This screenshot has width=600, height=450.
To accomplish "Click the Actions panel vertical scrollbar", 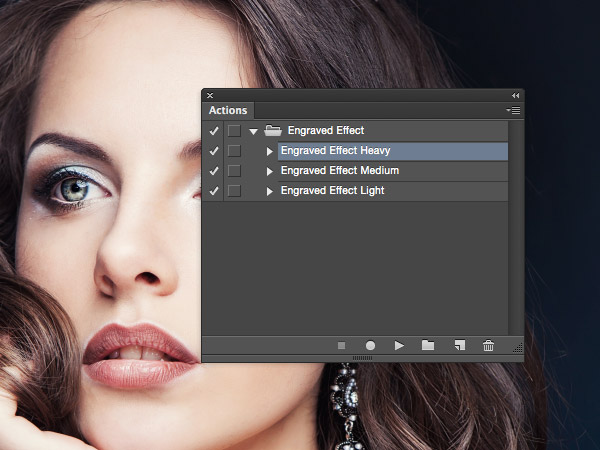I will pyautogui.click(x=516, y=228).
